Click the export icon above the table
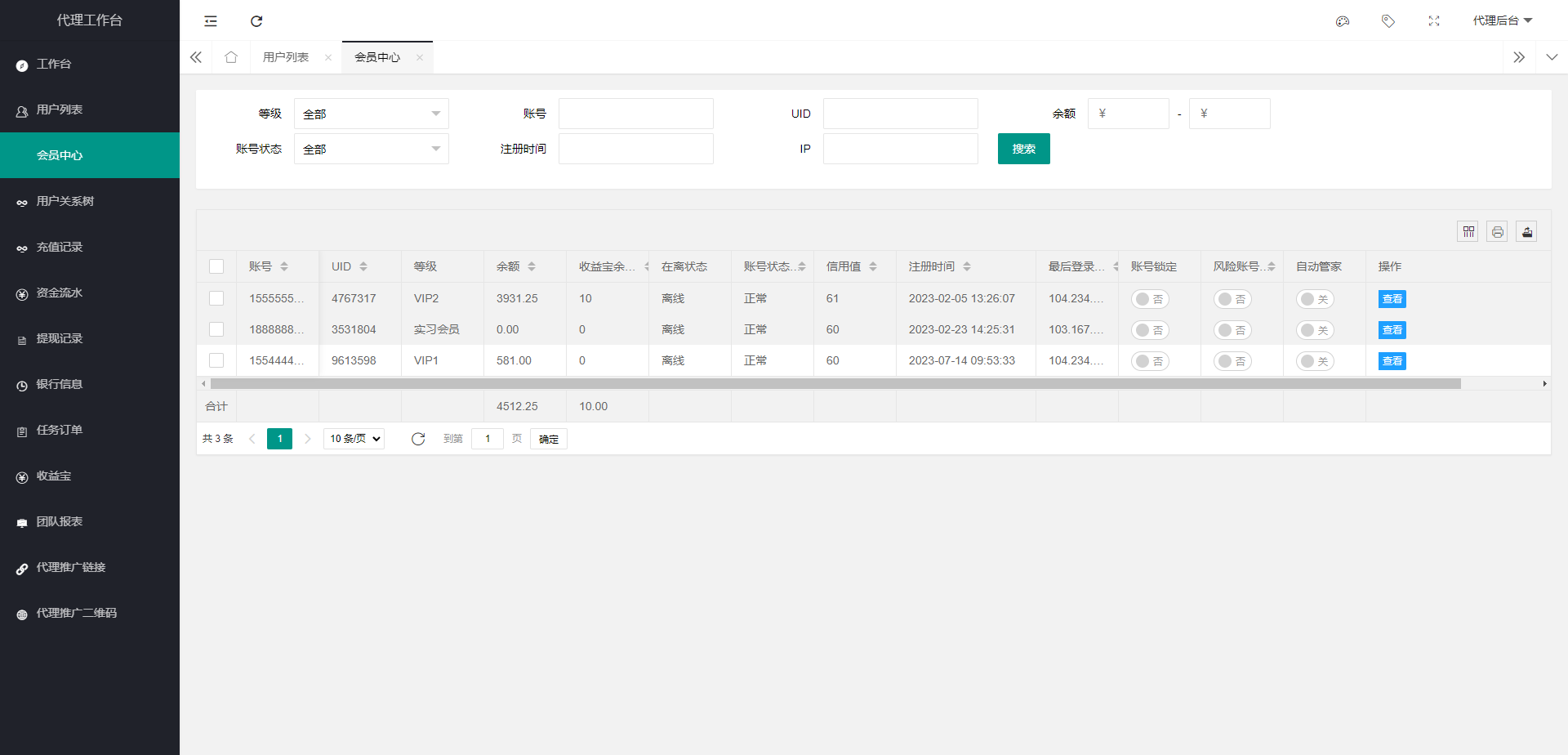The image size is (1568, 755). click(x=1526, y=231)
